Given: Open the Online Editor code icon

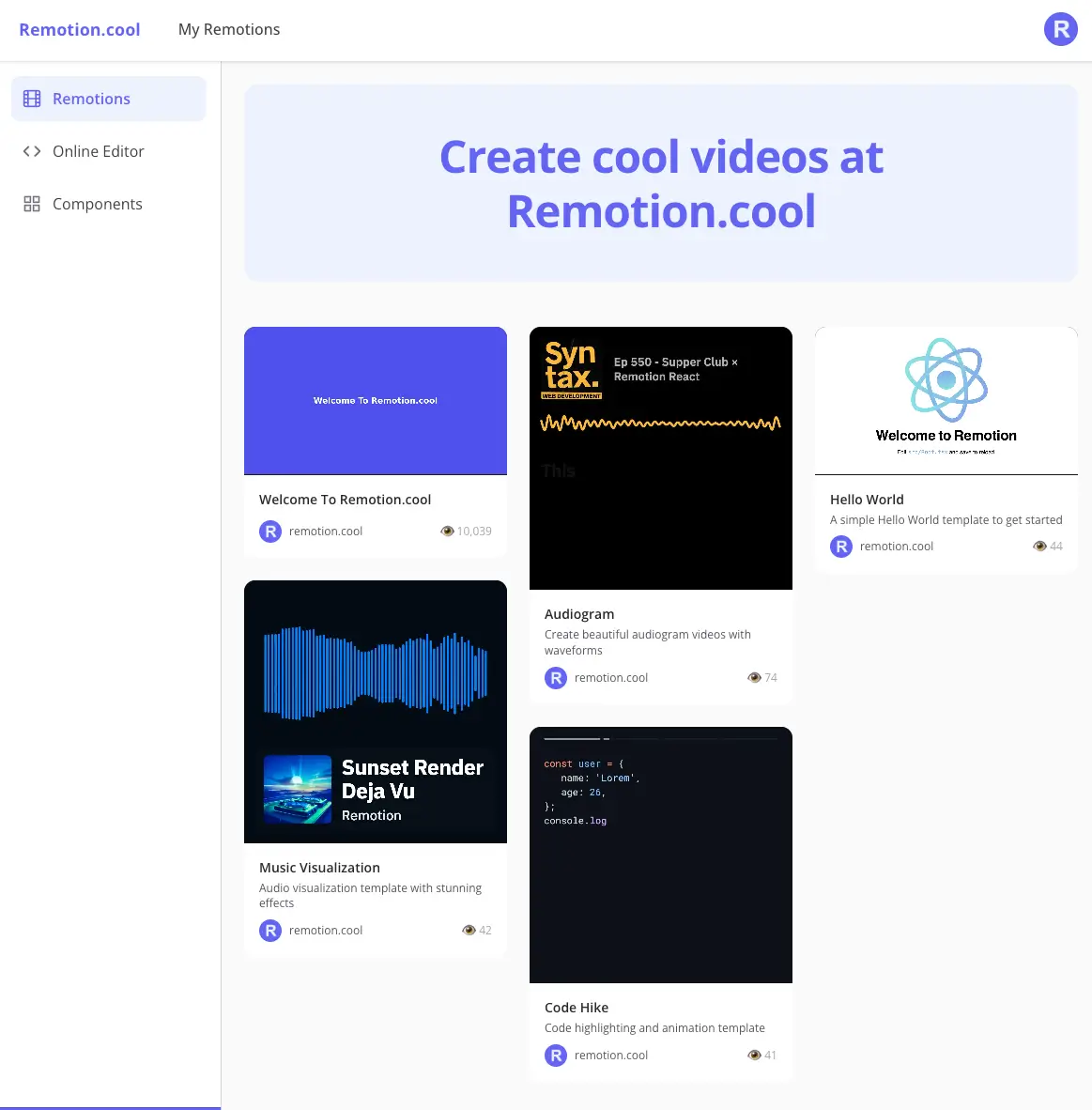Looking at the screenshot, I should (x=31, y=151).
